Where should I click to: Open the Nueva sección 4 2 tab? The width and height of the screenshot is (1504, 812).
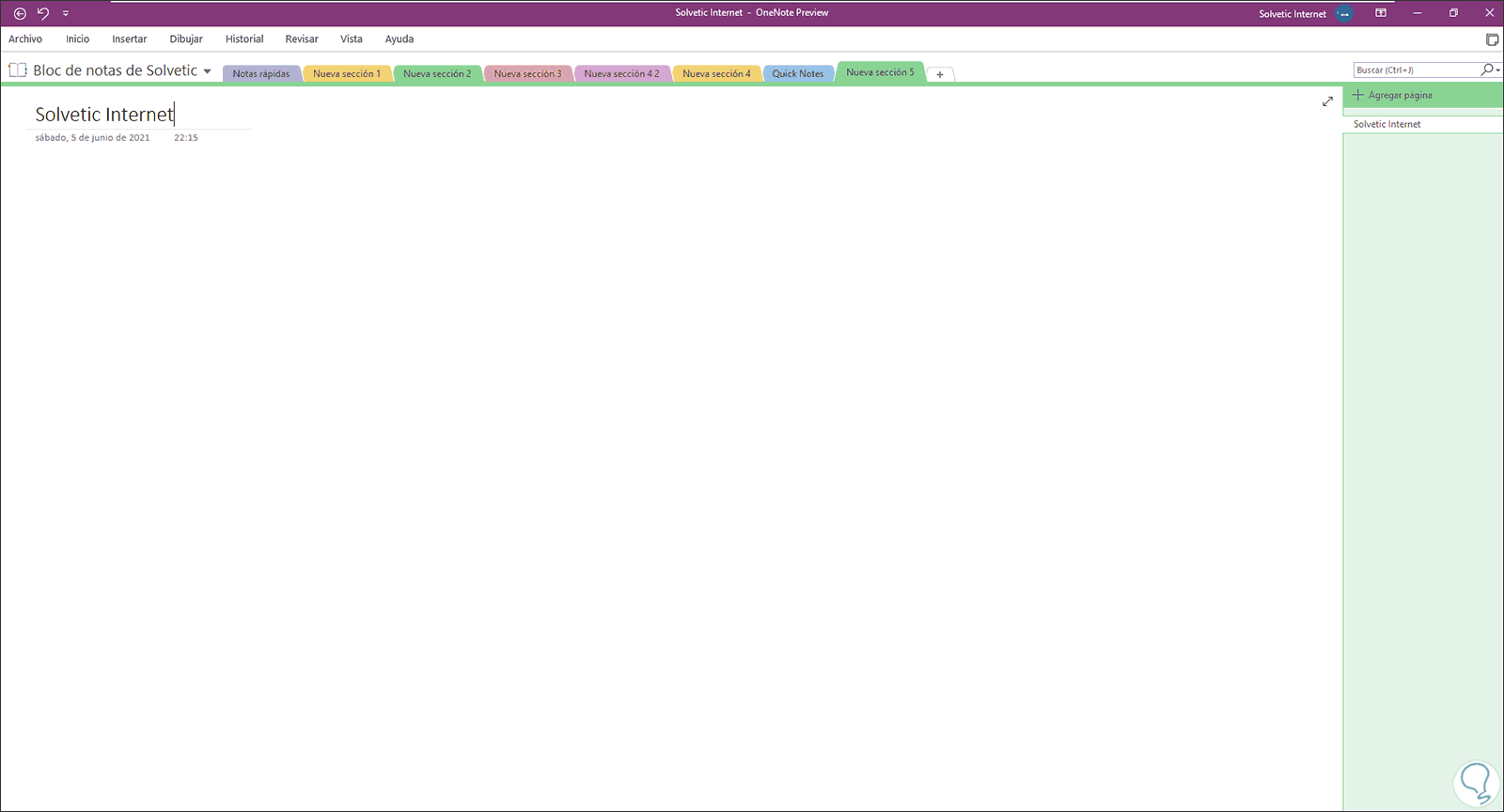621,73
